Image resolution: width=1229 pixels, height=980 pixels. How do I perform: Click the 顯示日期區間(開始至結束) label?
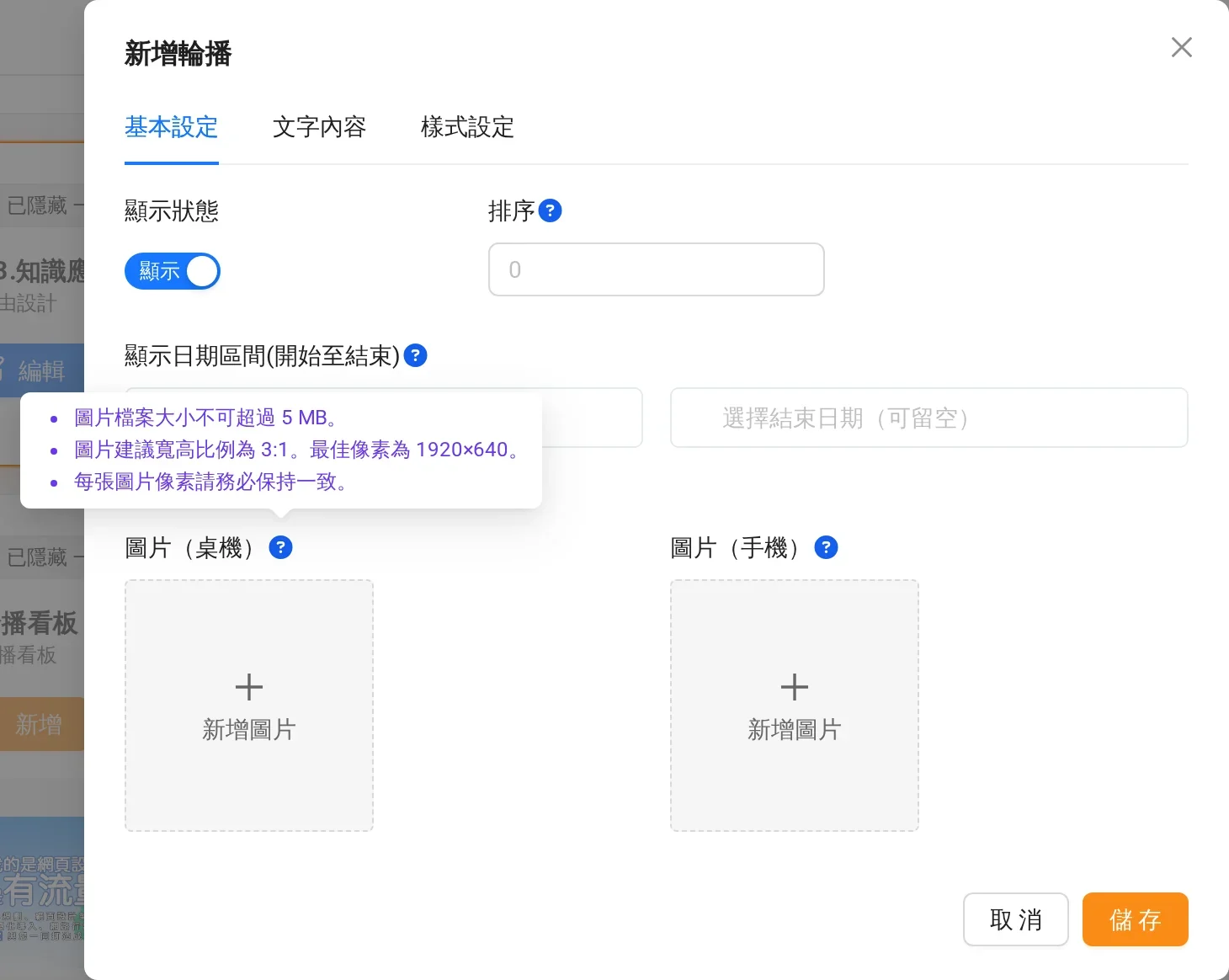coord(263,355)
